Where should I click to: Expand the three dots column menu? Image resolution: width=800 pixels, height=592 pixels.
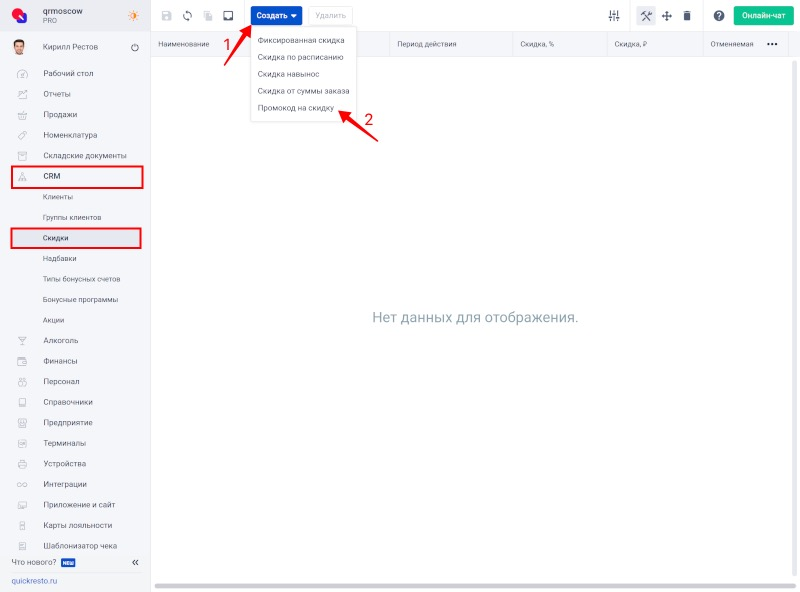(772, 44)
